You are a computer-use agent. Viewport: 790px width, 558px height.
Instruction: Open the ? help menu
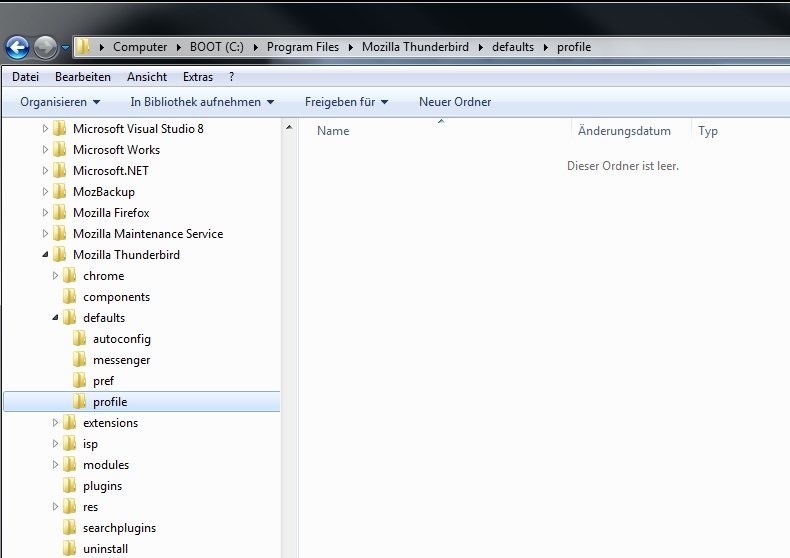click(231, 77)
